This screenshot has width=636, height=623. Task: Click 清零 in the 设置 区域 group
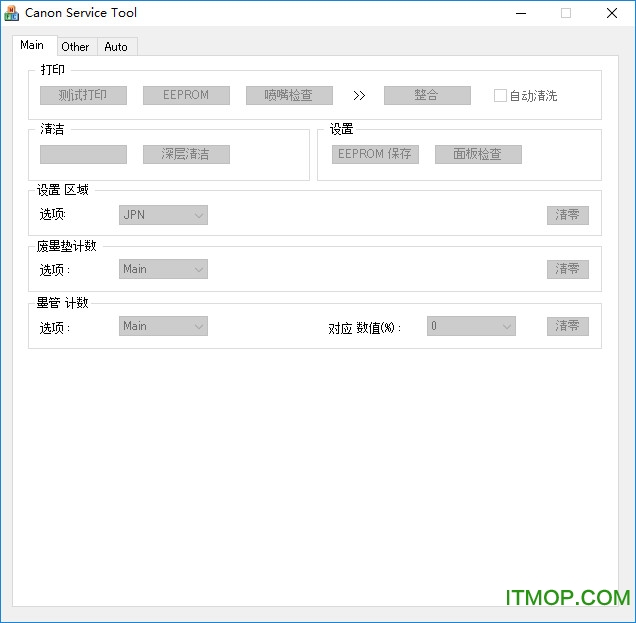567,215
